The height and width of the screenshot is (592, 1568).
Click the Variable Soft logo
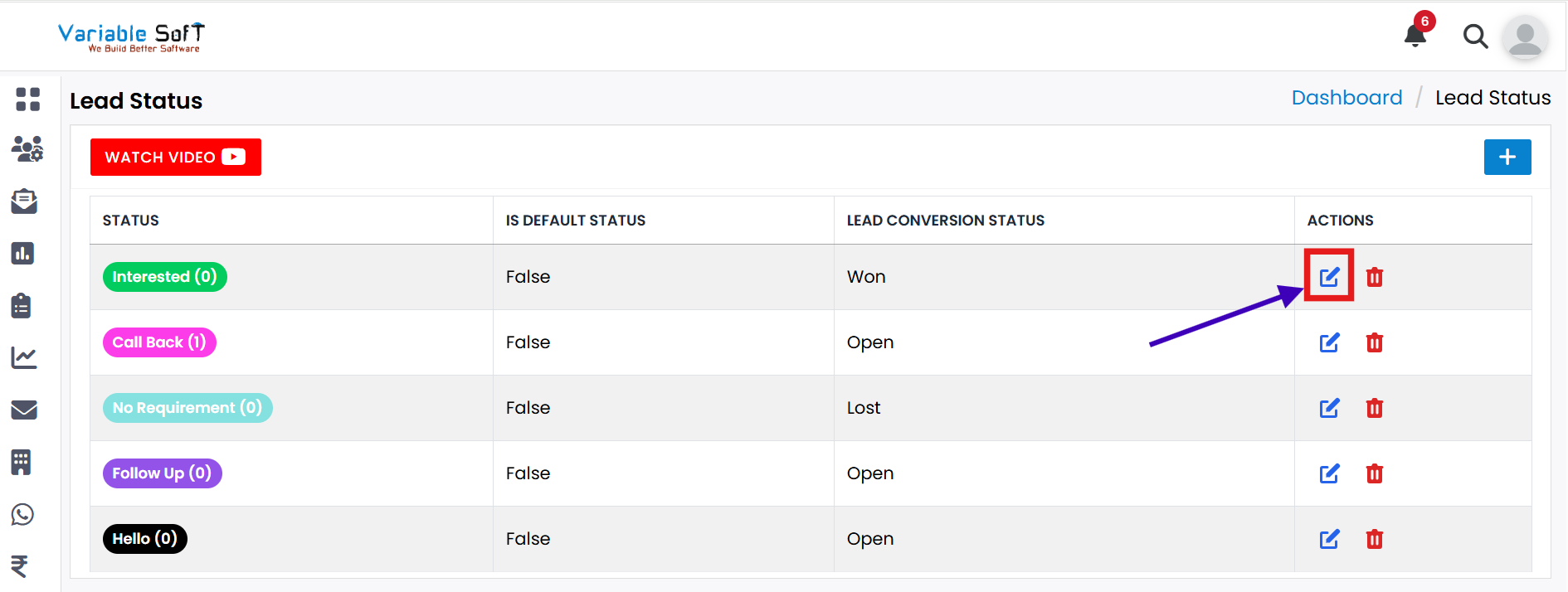pyautogui.click(x=131, y=37)
